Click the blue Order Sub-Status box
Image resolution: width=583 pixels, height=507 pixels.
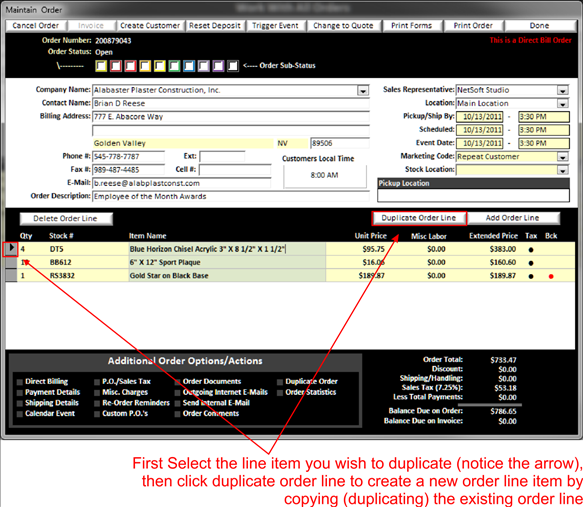click(x=189, y=66)
